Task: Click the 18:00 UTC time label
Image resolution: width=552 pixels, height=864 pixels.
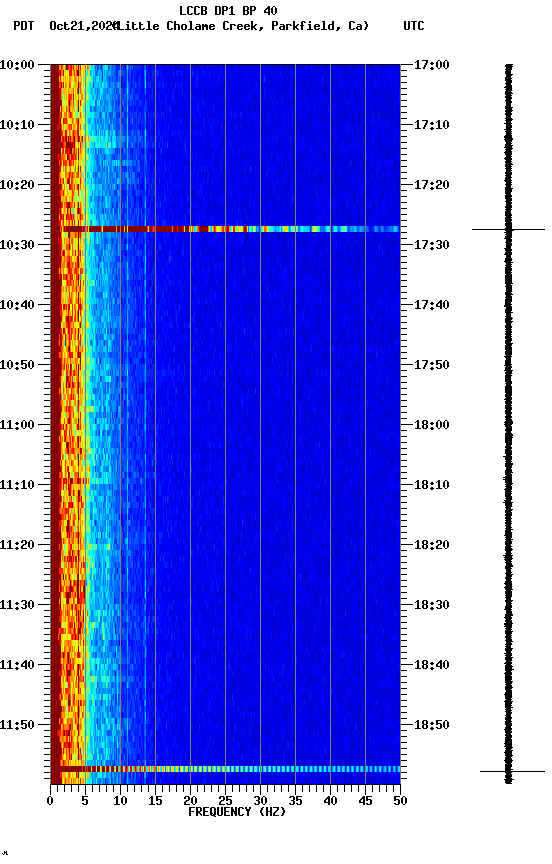Action: pyautogui.click(x=431, y=425)
